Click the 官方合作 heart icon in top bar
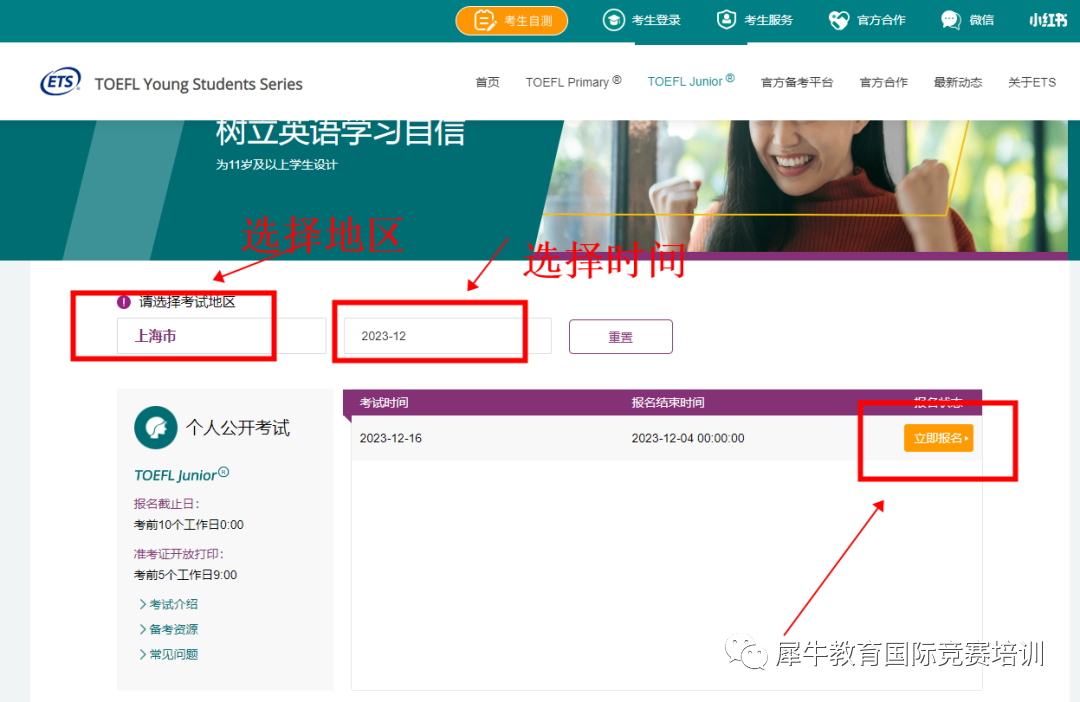 [839, 20]
